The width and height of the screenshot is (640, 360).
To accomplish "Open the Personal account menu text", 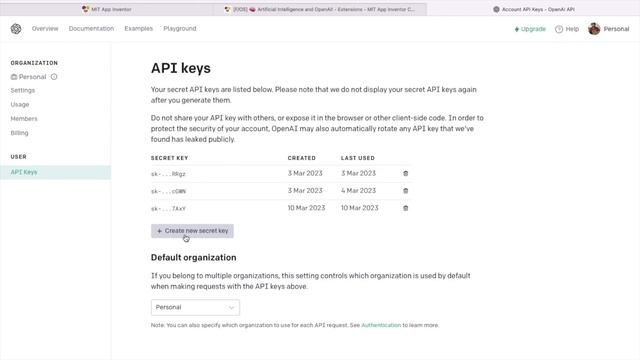I will 616,29.
